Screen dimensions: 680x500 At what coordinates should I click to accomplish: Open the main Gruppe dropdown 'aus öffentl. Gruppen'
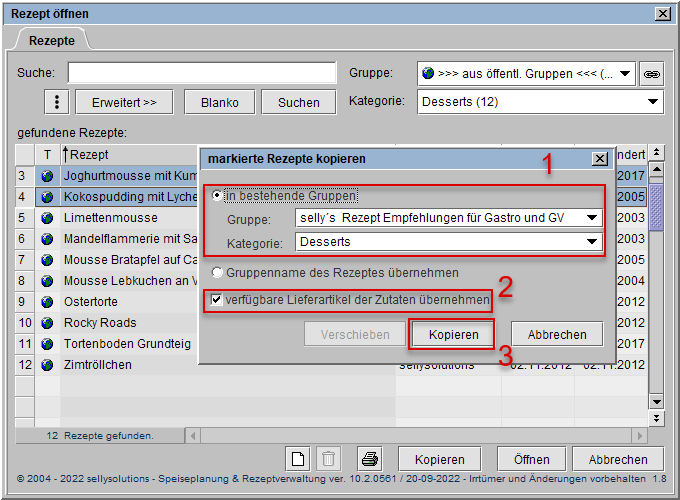click(526, 74)
